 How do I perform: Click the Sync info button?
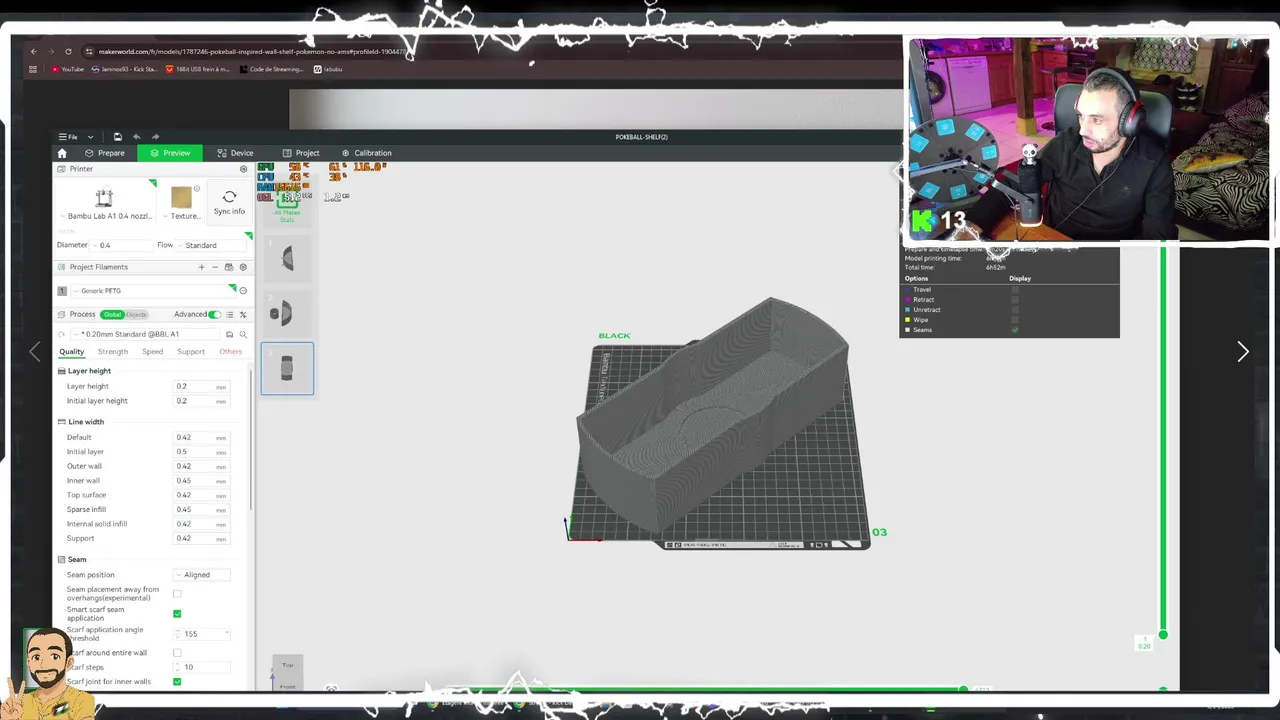click(229, 202)
